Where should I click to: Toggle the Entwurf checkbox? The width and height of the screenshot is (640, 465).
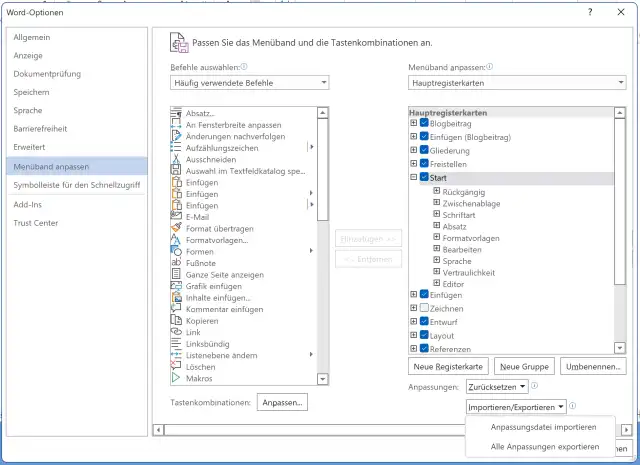click(424, 321)
